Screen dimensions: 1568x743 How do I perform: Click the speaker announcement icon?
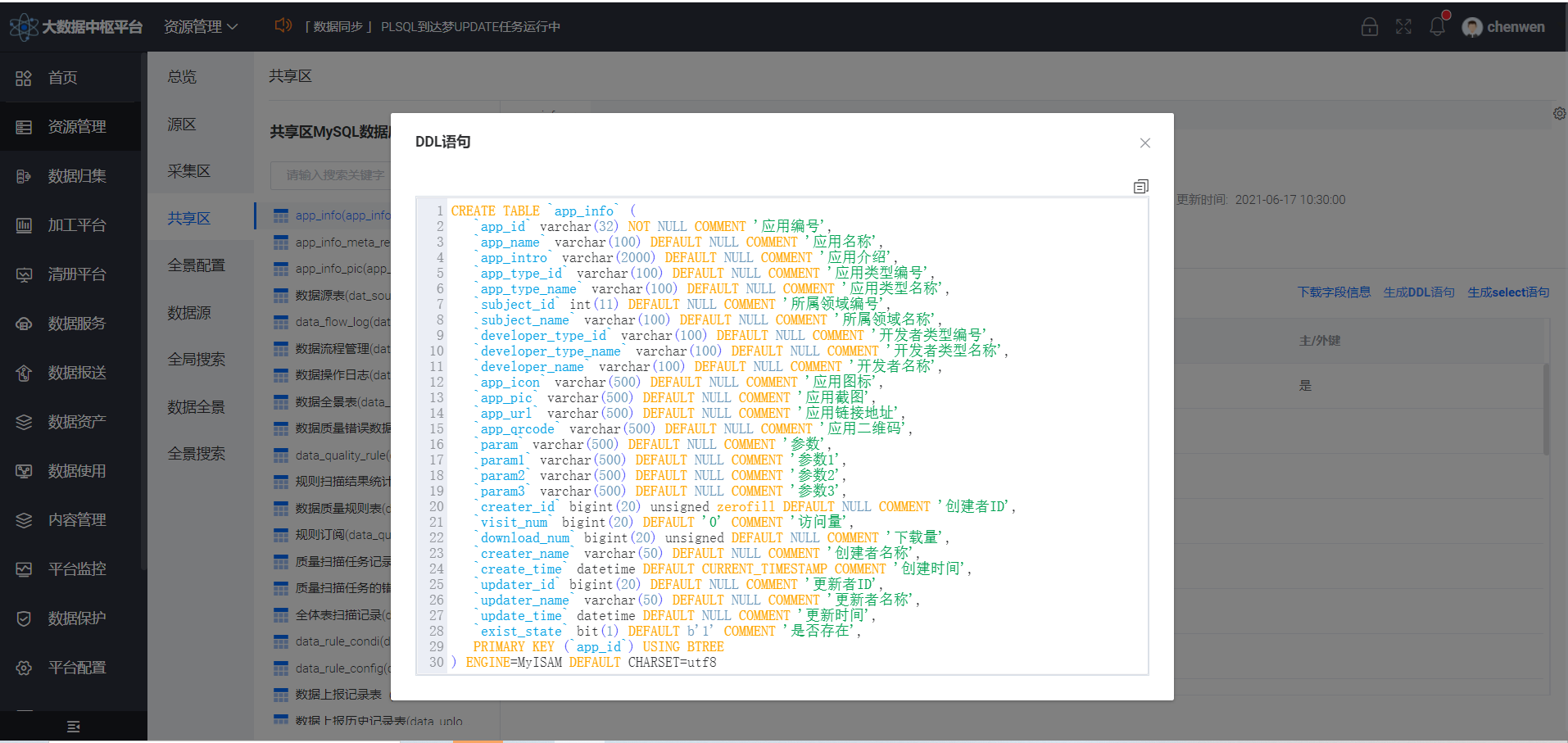tap(283, 25)
